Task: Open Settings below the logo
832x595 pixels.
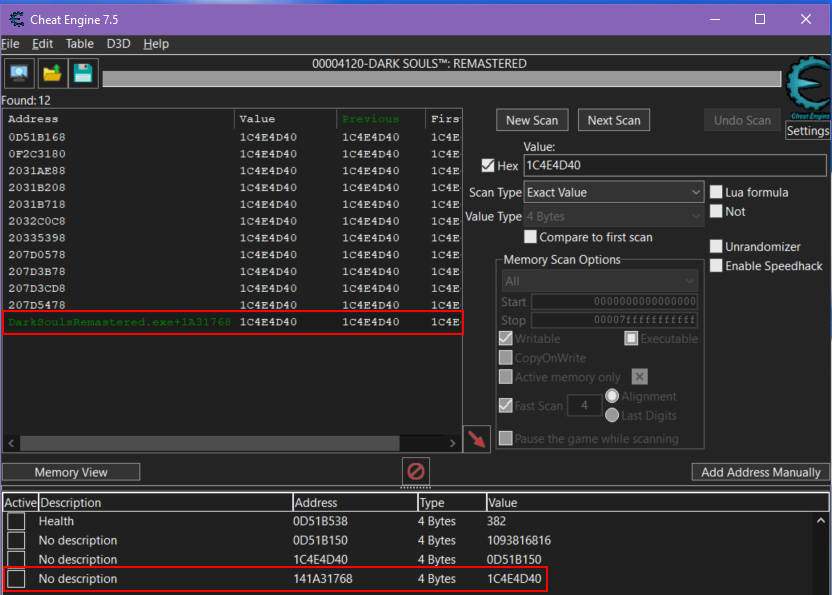Action: (807, 131)
